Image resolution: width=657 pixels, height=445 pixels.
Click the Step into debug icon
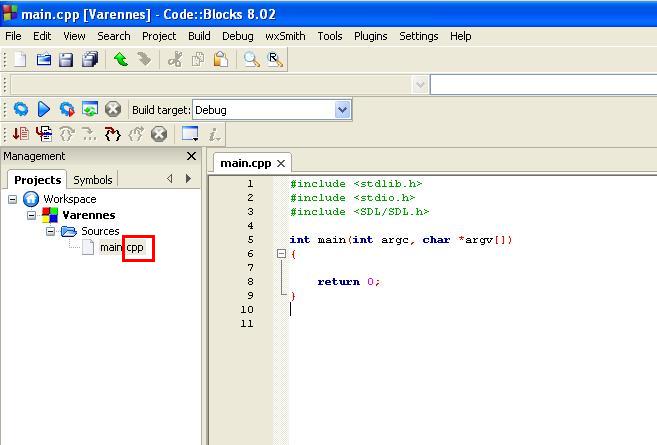coord(112,134)
